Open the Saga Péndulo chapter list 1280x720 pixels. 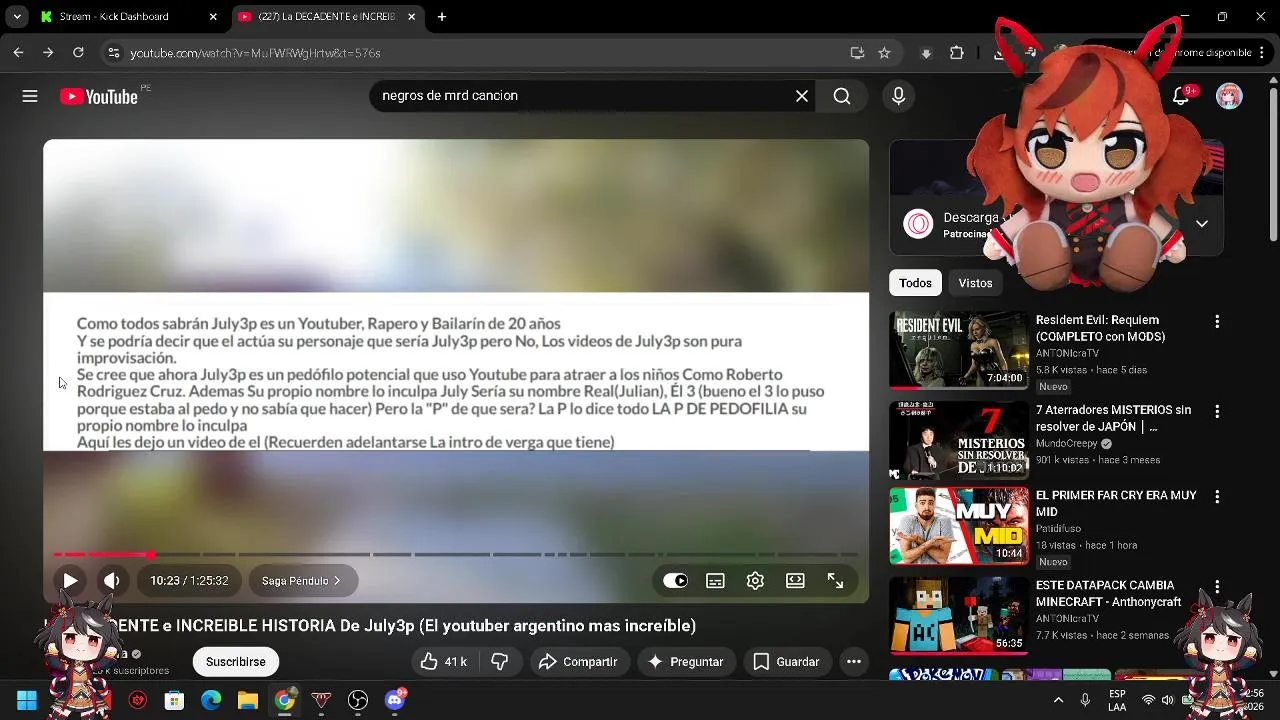301,581
